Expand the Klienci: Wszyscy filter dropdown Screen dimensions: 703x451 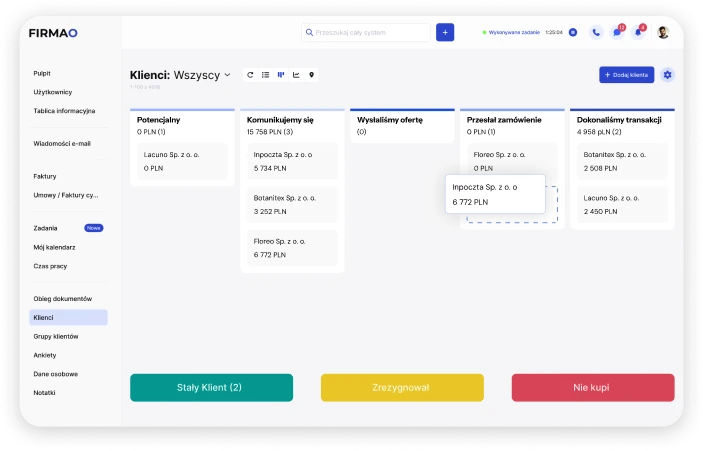tap(227, 75)
